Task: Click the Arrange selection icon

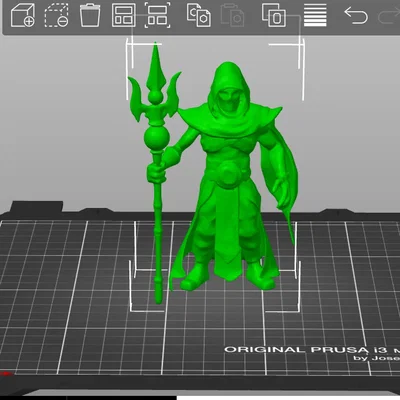Action: pos(157,15)
